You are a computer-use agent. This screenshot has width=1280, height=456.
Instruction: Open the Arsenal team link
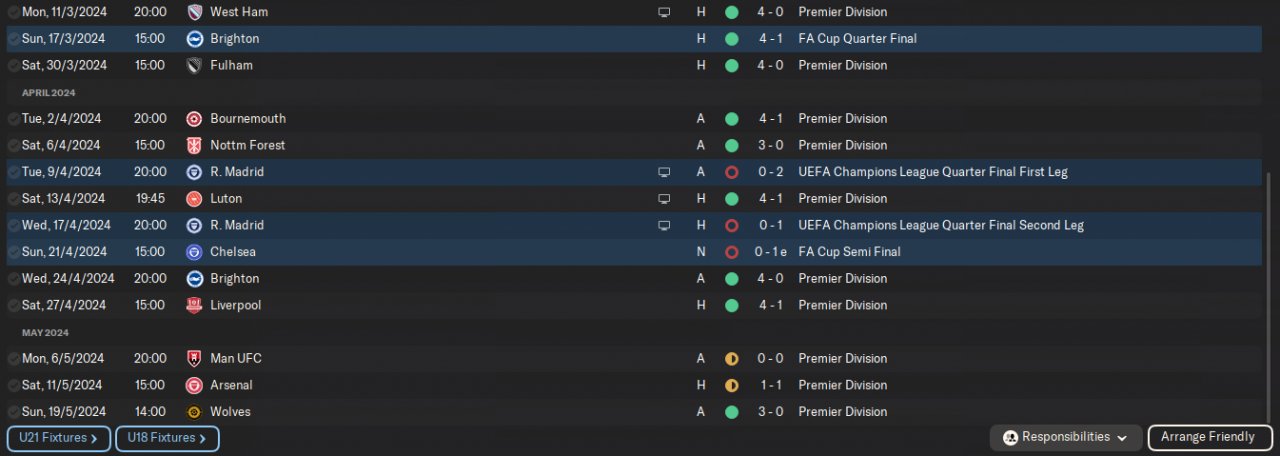(231, 385)
